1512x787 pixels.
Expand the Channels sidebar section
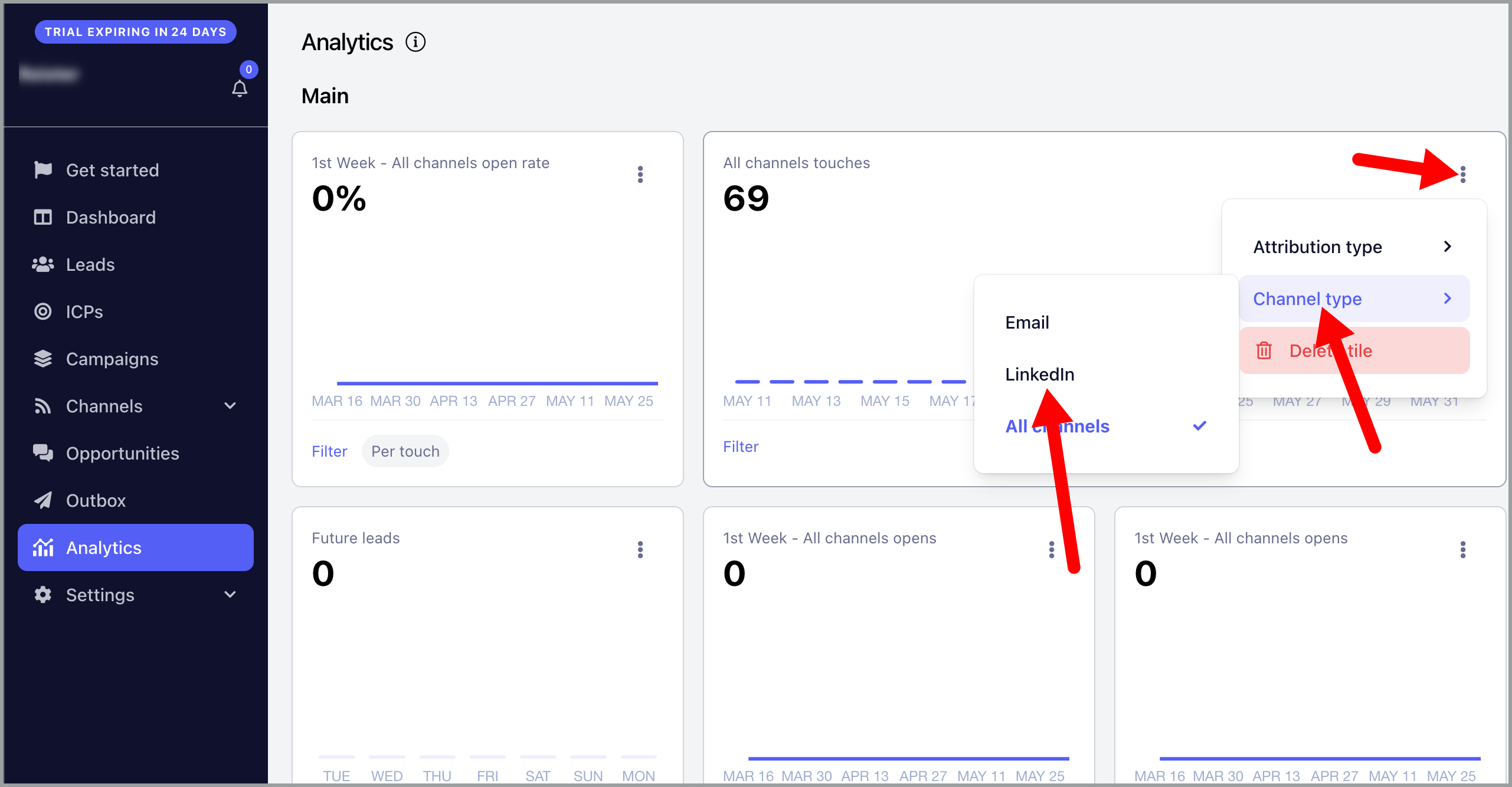pos(230,406)
